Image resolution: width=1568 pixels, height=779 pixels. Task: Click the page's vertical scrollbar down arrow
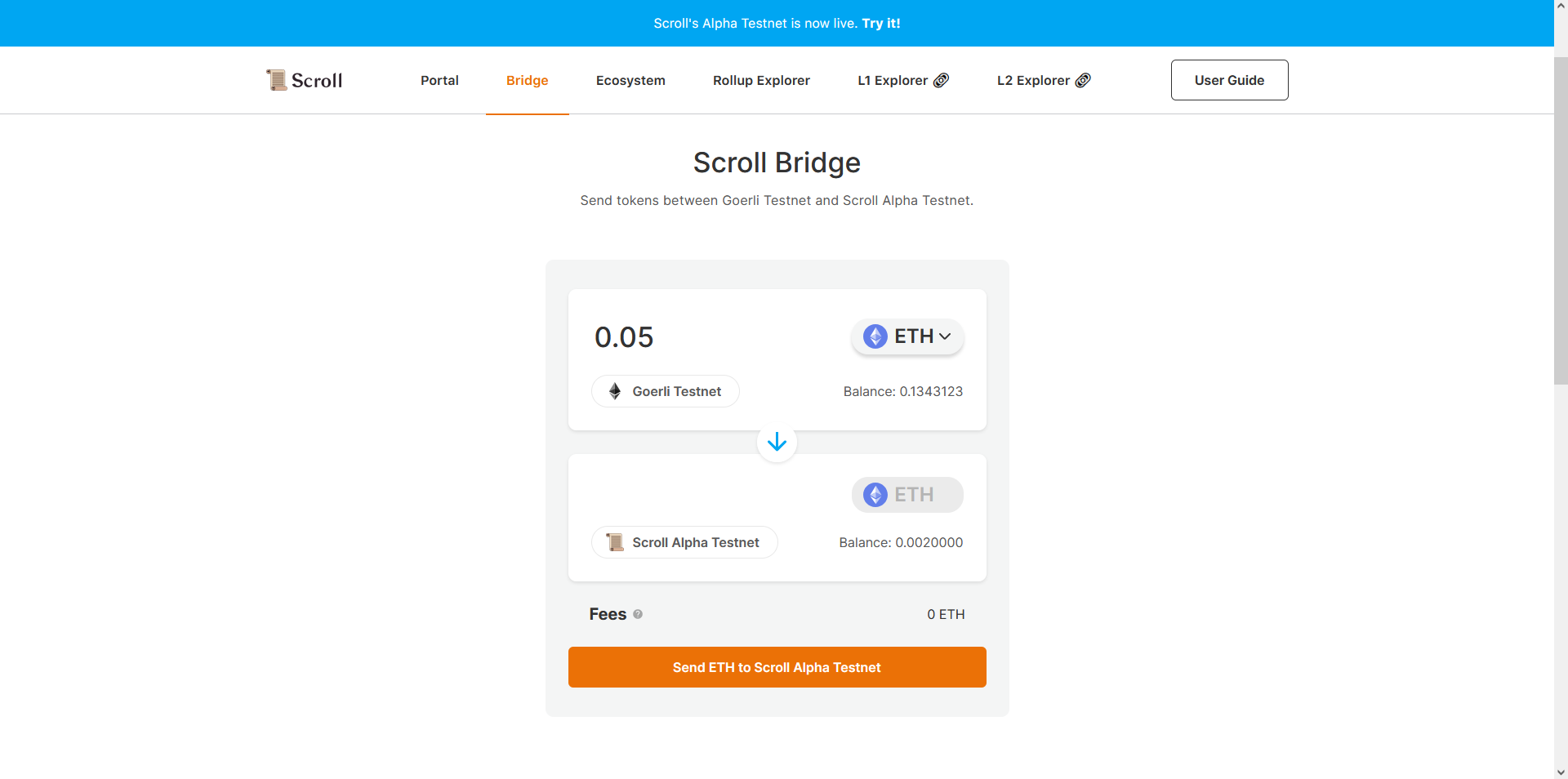pos(1561,772)
